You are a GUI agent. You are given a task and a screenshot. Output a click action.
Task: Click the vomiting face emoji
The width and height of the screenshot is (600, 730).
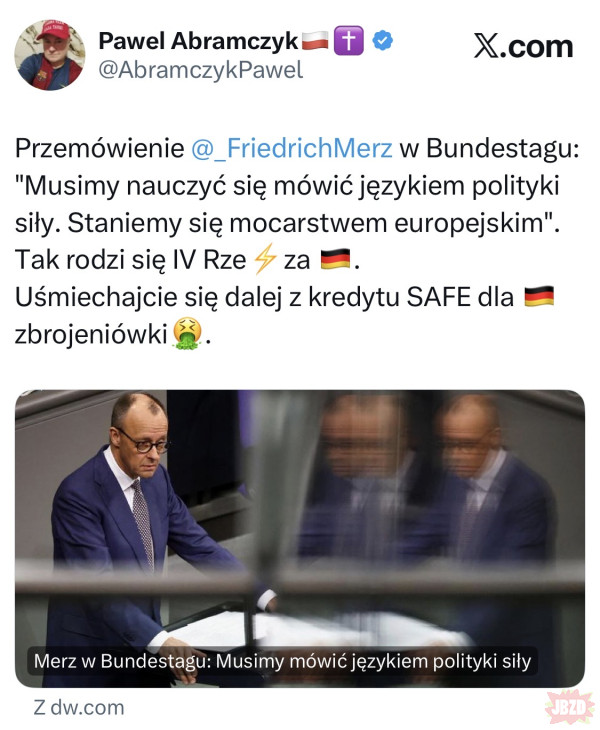coord(187,334)
